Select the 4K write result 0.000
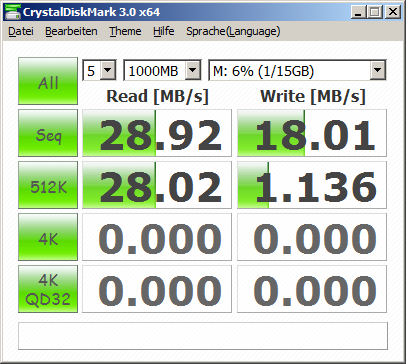This screenshot has width=406, height=364. 312,237
